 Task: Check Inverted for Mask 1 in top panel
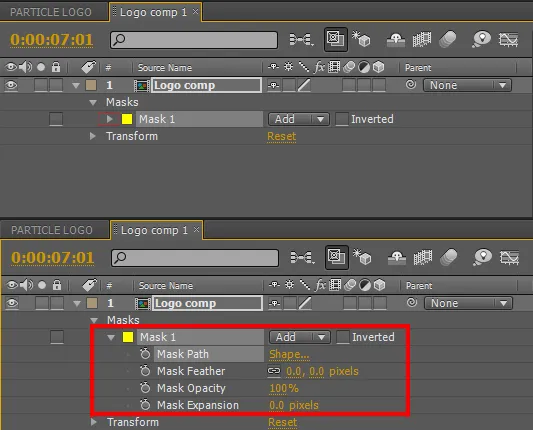tap(342, 119)
